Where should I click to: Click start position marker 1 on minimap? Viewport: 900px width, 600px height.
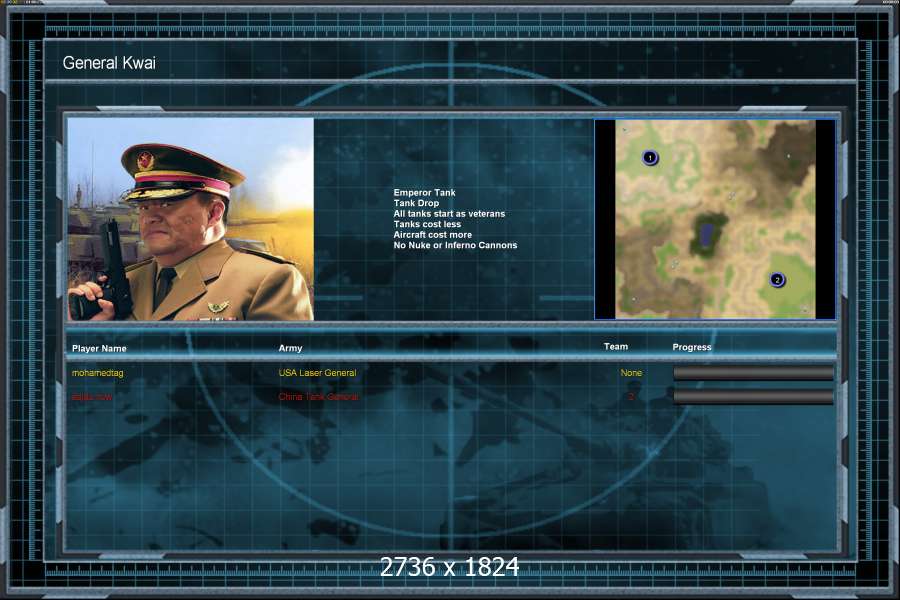click(650, 157)
